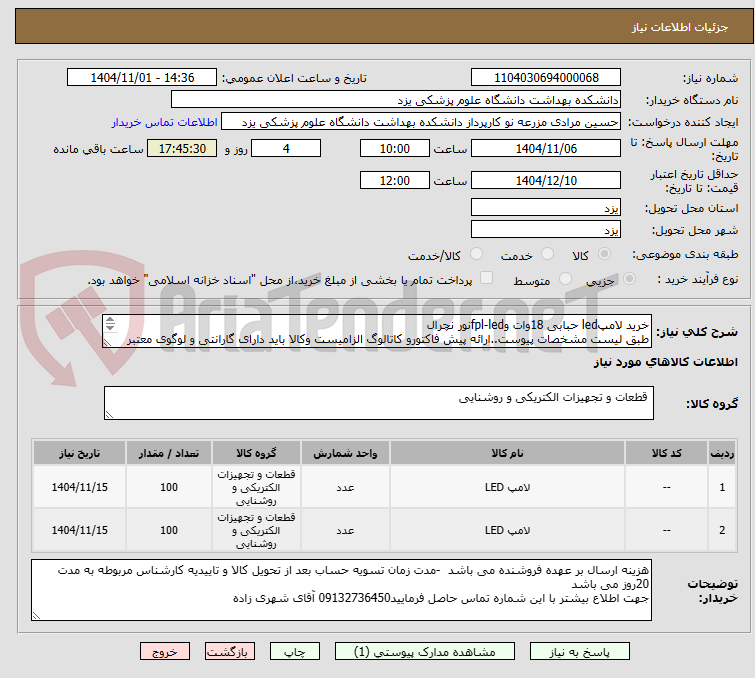Screen dimensions: 755x678
Task: Choose the جزیی purchase process radio
Action: (629, 279)
